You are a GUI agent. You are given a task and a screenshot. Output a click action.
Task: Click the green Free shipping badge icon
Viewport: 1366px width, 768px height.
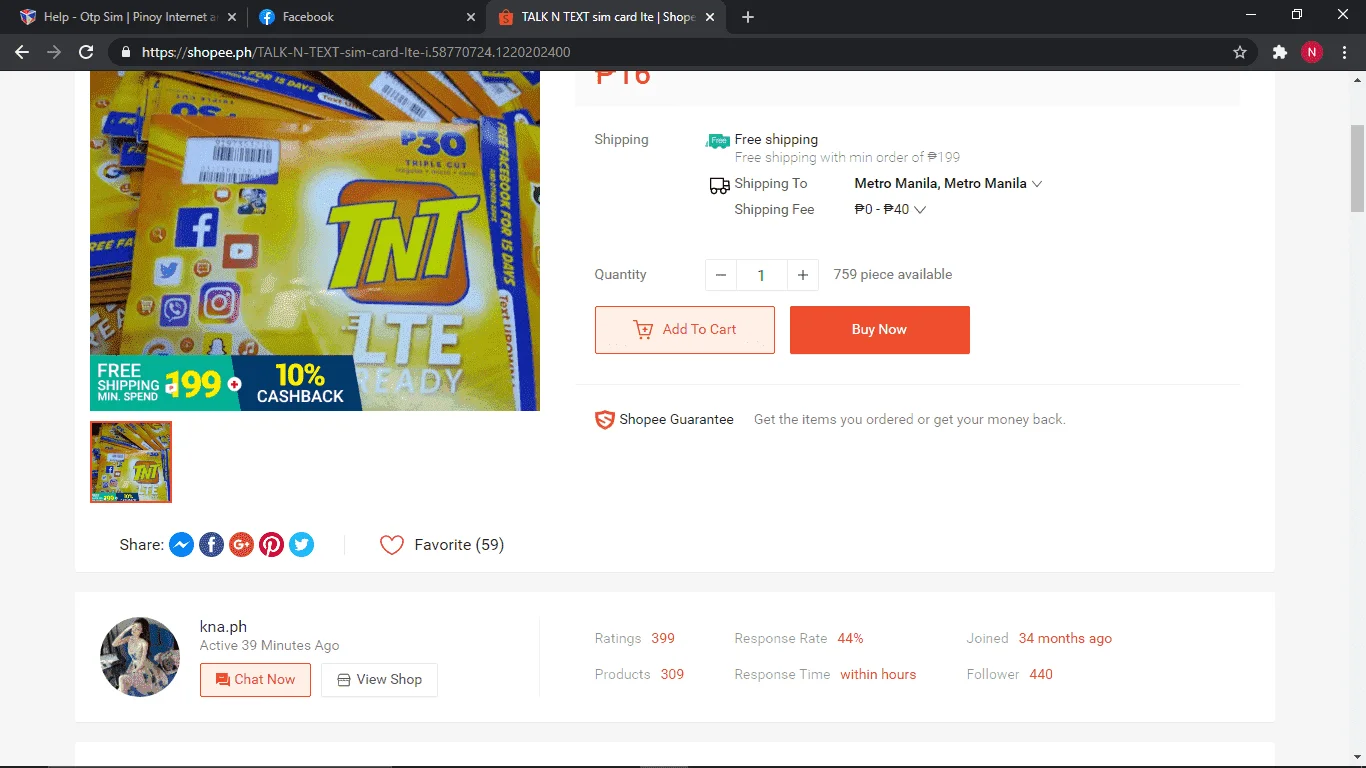pyautogui.click(x=718, y=141)
